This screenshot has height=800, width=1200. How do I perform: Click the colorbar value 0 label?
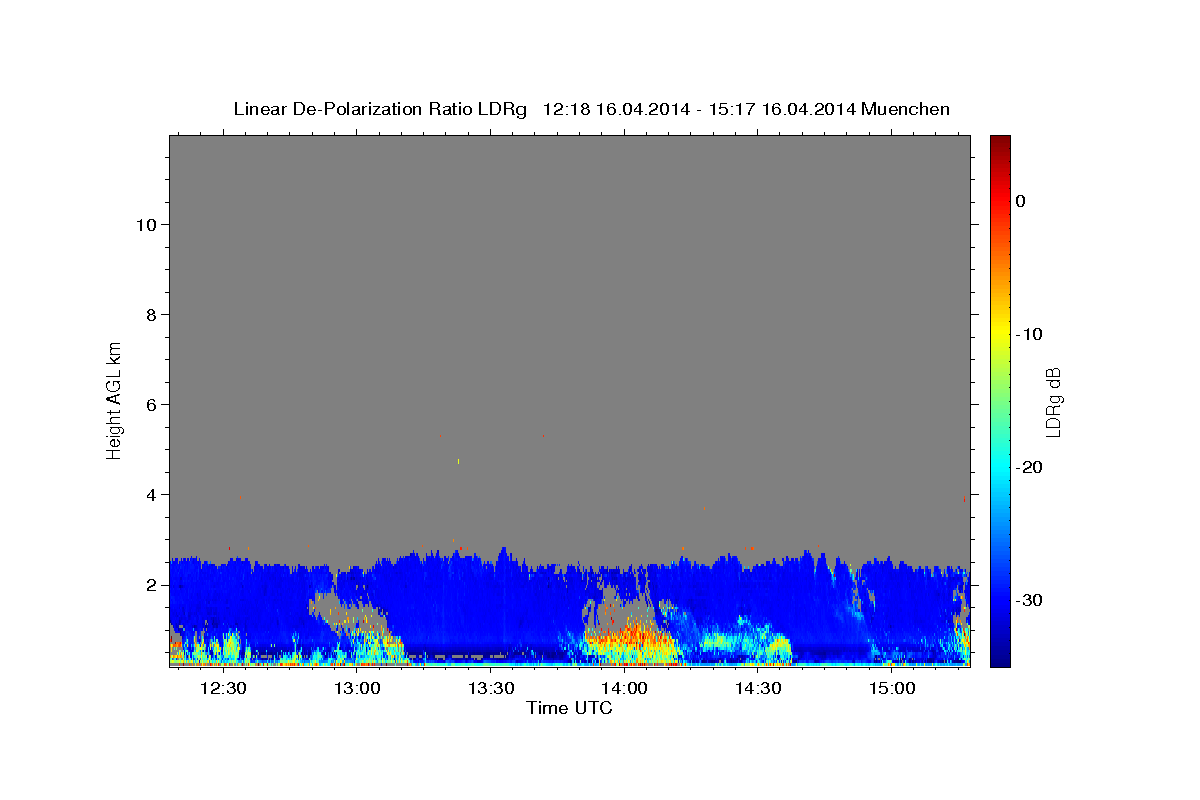(x=1020, y=201)
